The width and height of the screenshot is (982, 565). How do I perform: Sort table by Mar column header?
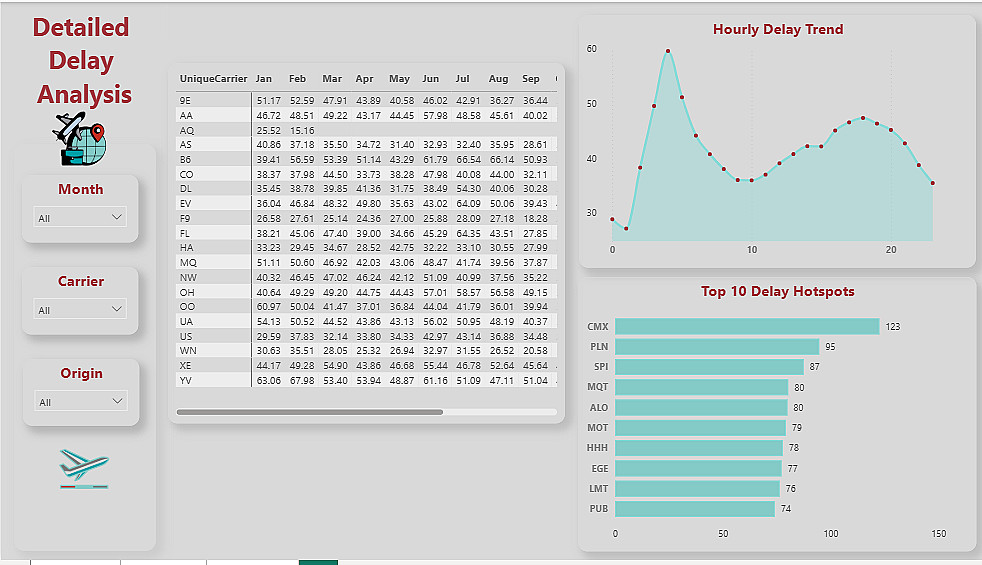[x=332, y=79]
